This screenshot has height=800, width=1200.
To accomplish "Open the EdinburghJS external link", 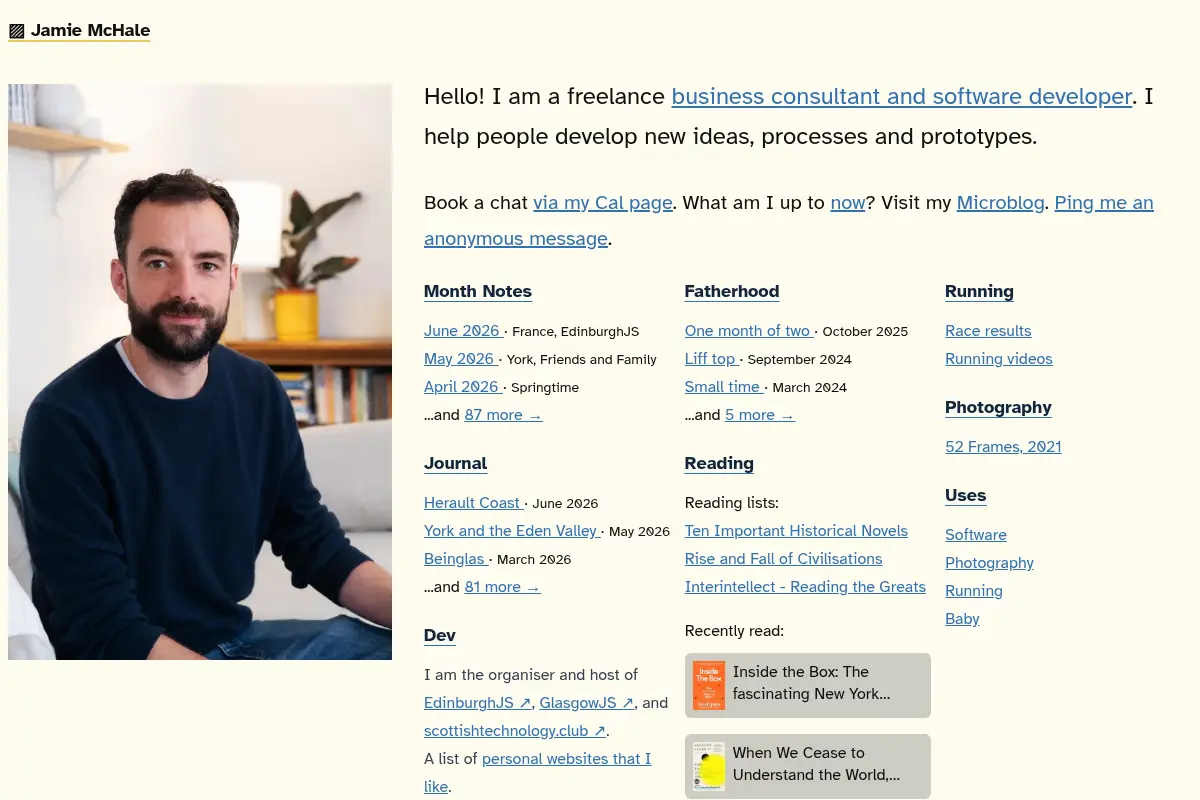I will tap(477, 703).
